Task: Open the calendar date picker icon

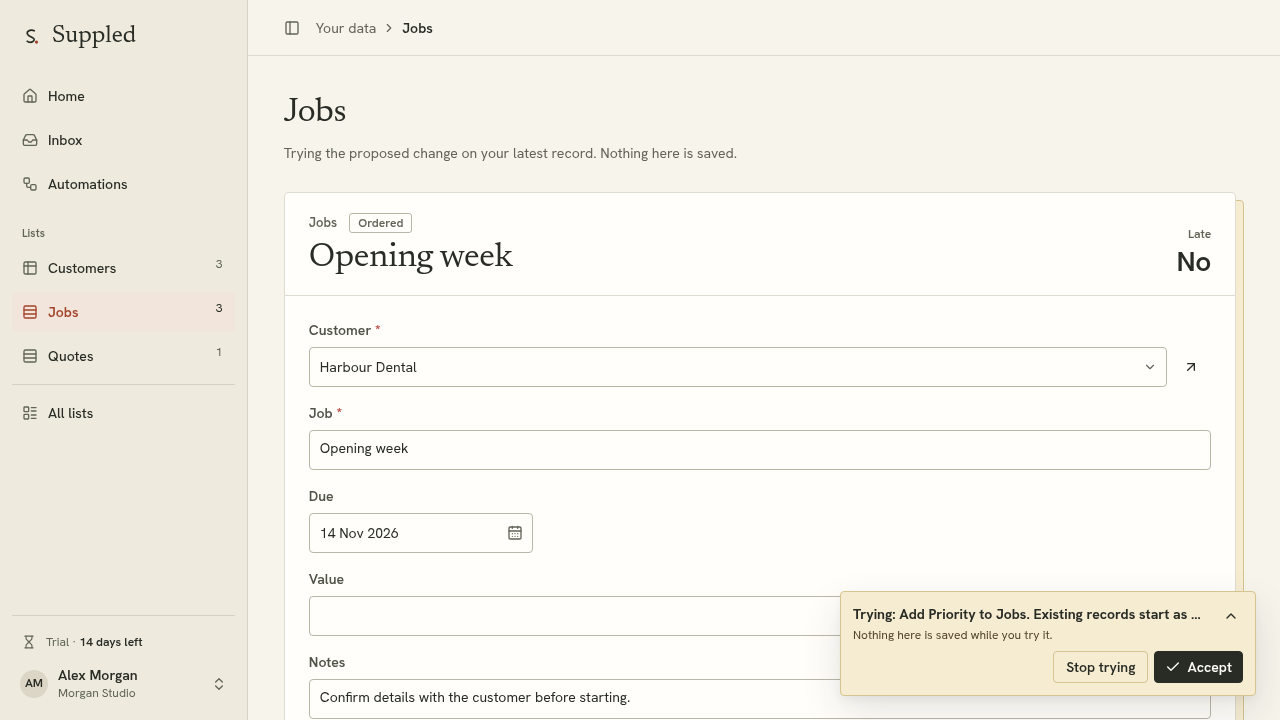Action: pos(515,533)
